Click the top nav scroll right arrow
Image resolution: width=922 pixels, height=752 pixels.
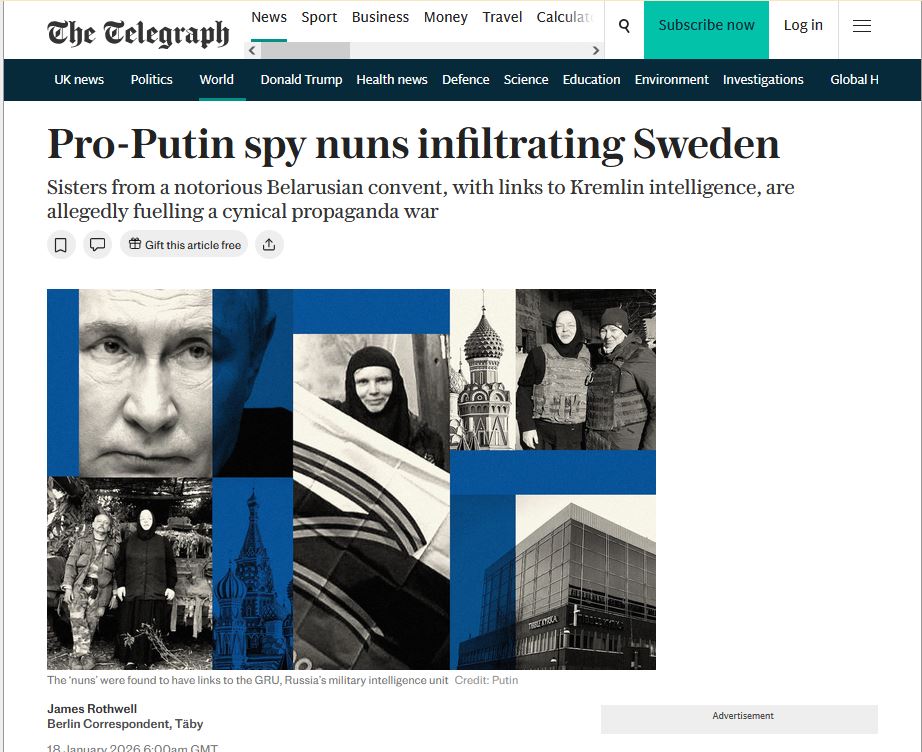pos(596,51)
